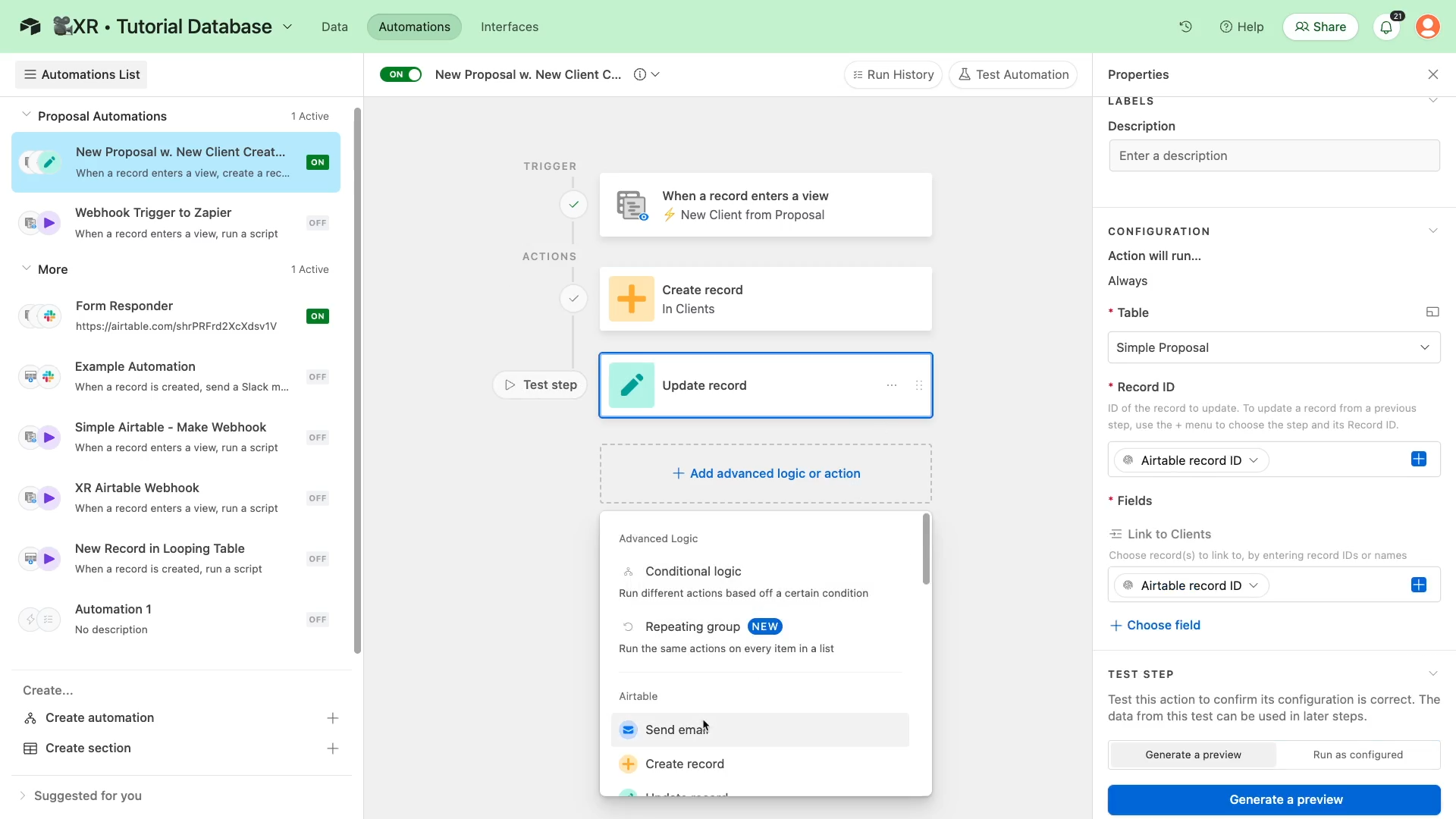1456x819 pixels.
Task: Toggle the automation ON switch off
Action: 400,74
